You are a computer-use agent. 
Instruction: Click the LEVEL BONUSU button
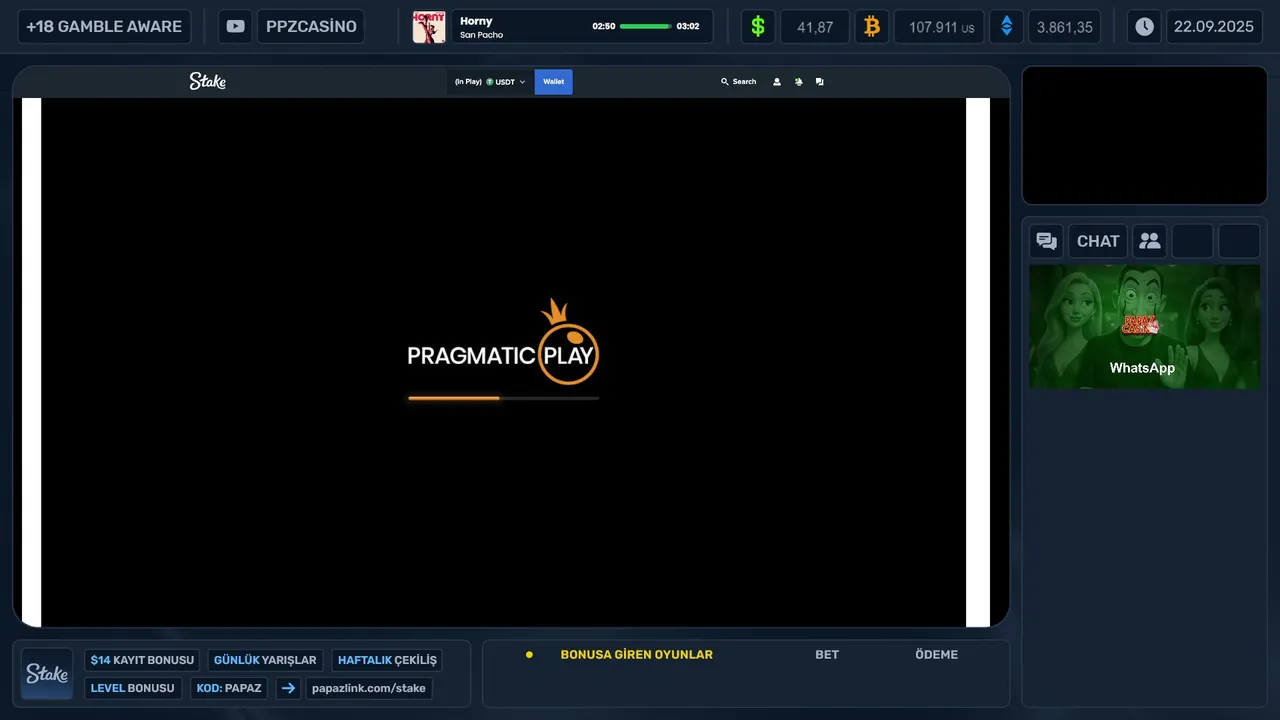132,688
